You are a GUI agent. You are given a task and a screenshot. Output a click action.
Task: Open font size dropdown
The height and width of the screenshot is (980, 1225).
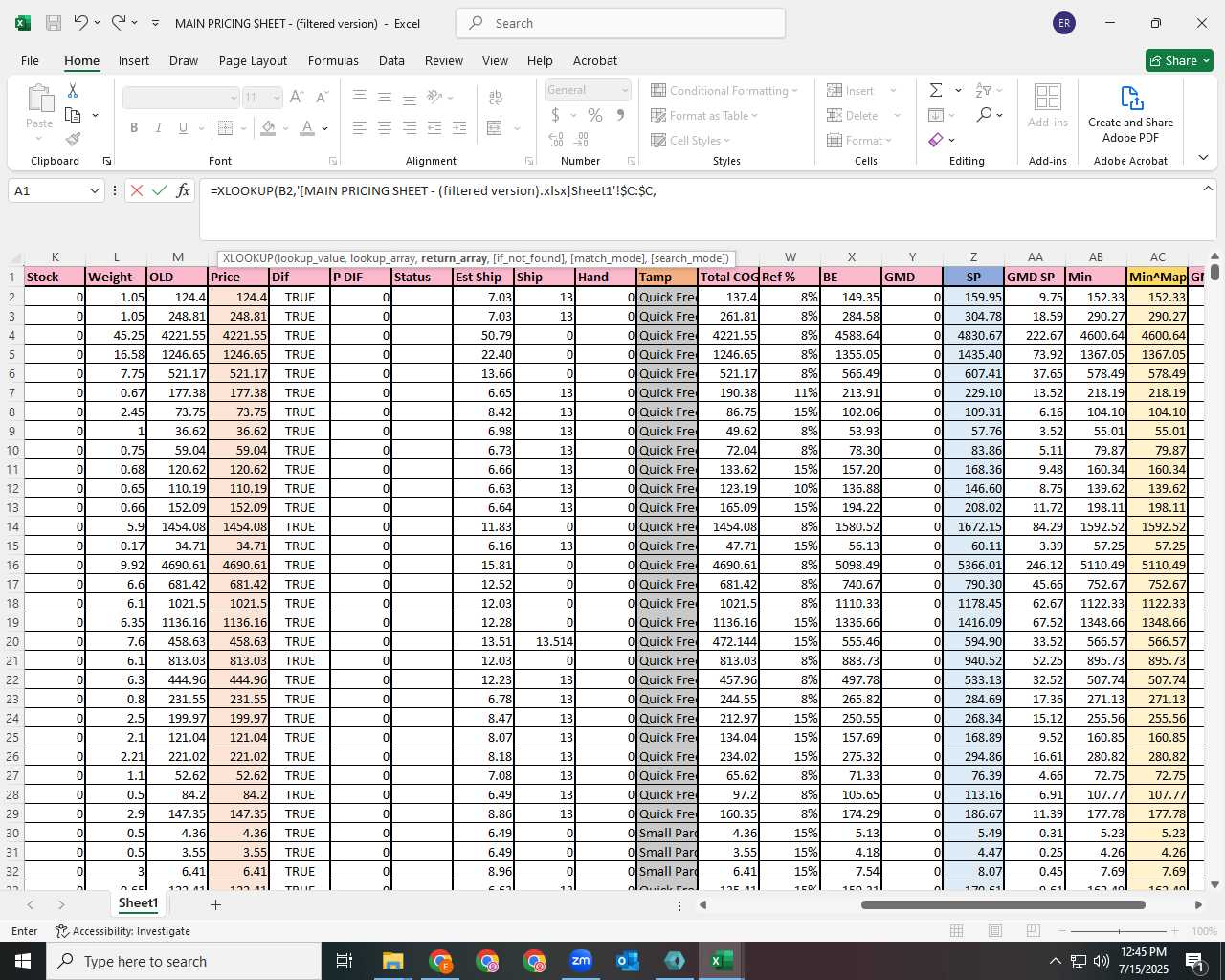click(x=277, y=98)
